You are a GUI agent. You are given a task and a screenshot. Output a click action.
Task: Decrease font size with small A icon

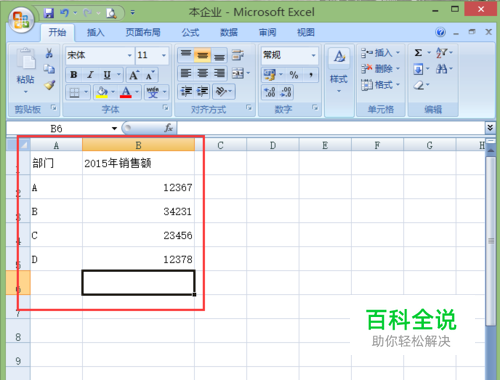(x=150, y=75)
